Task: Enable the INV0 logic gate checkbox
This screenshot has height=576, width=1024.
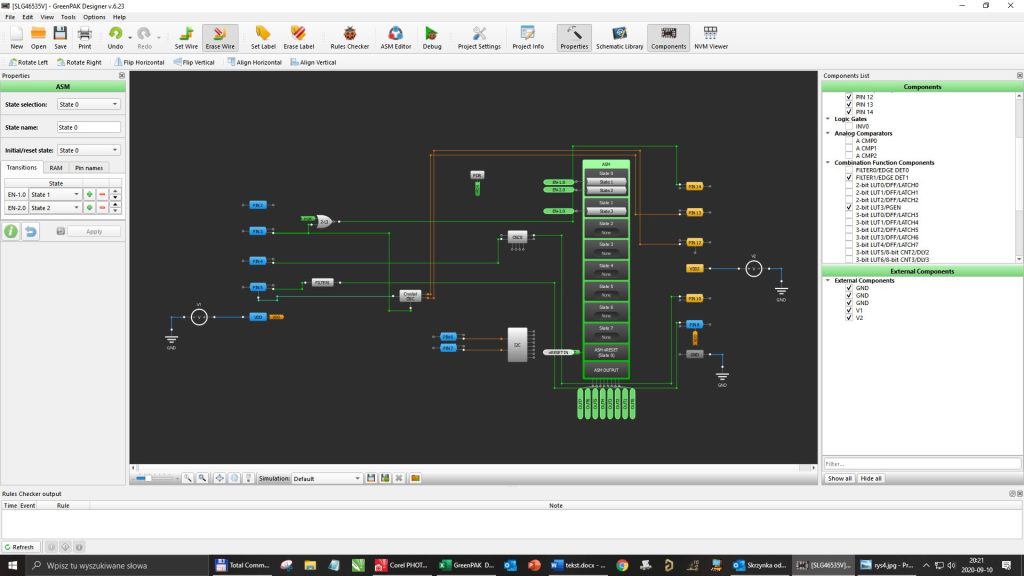Action: [850, 125]
